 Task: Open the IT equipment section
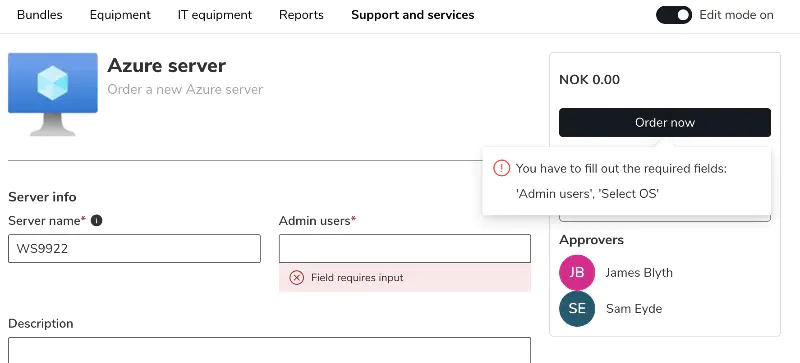(x=215, y=15)
